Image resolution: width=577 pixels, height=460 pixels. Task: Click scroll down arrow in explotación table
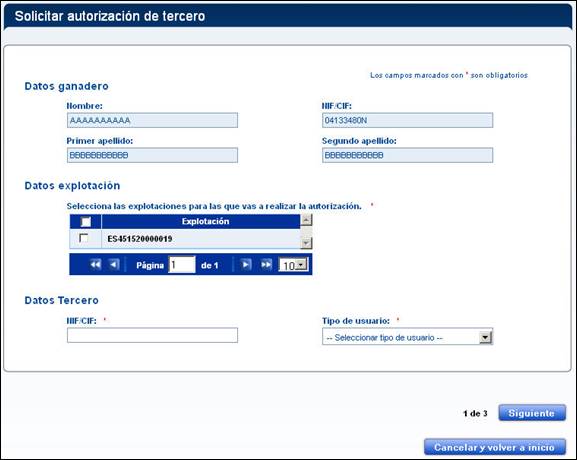(x=306, y=243)
